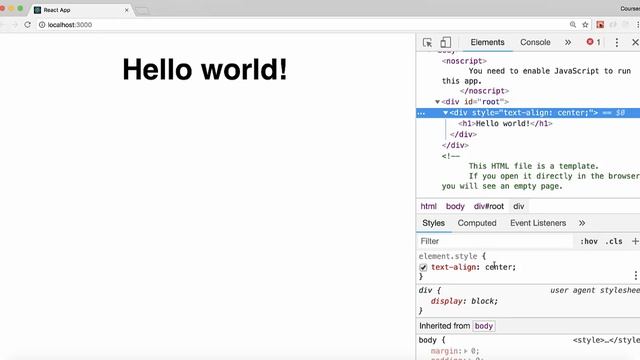
Task: Reload the page with the refresh icon
Action: [27, 24]
